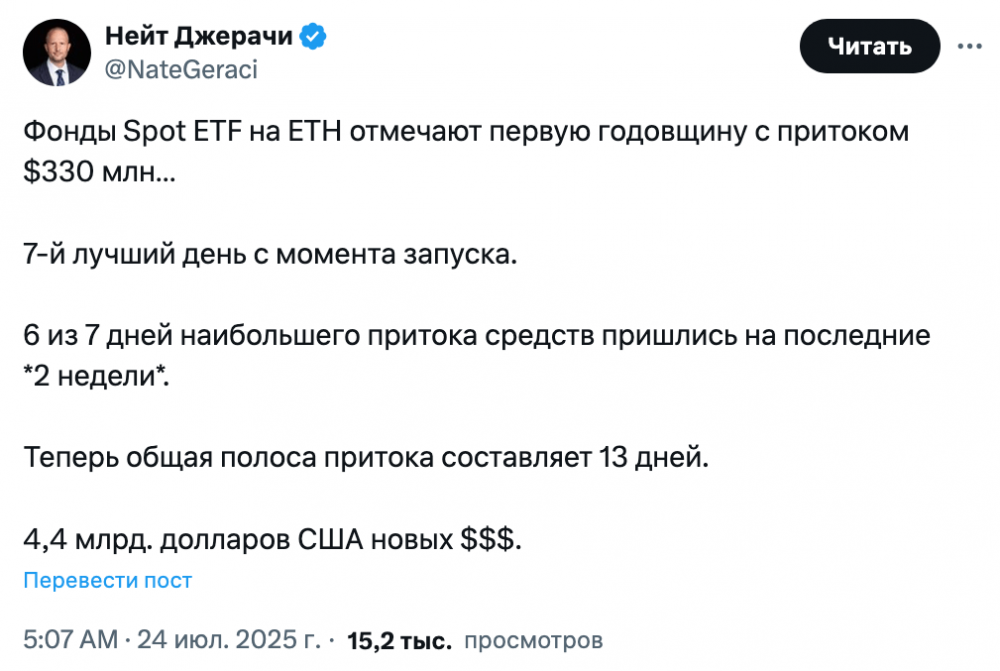Click the date 24 июл. 2025 г.
The width and height of the screenshot is (1000, 671).
coord(229,639)
